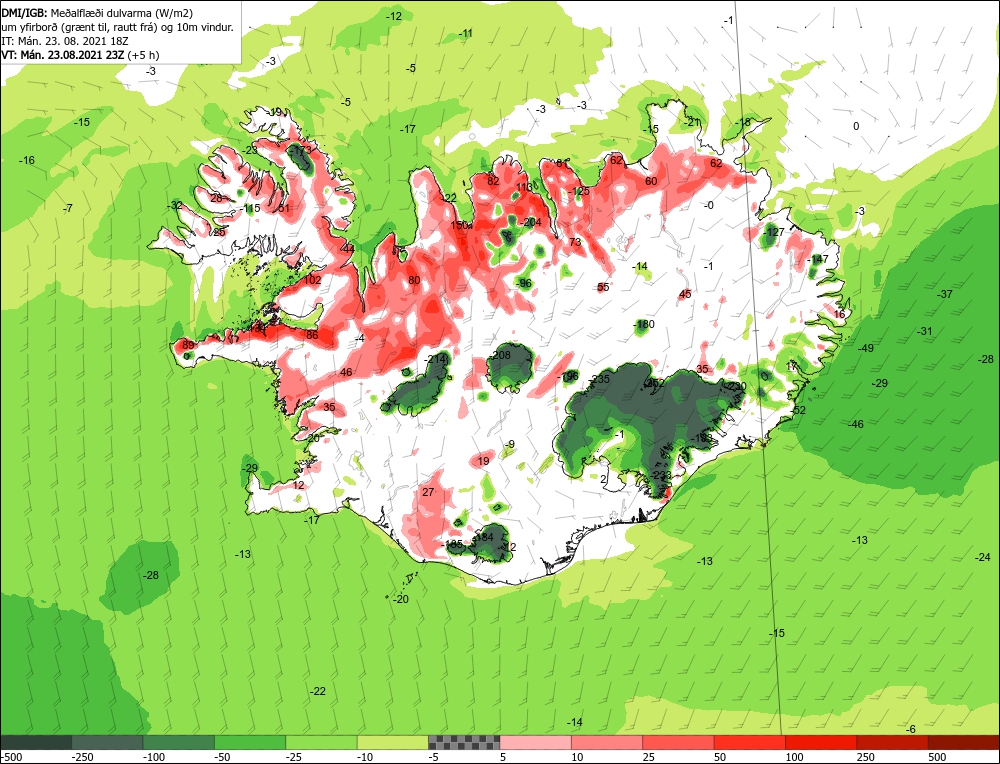Select the checkered swatch between -5 and 5
Viewport: 1000px width, 764px height.
(x=464, y=742)
